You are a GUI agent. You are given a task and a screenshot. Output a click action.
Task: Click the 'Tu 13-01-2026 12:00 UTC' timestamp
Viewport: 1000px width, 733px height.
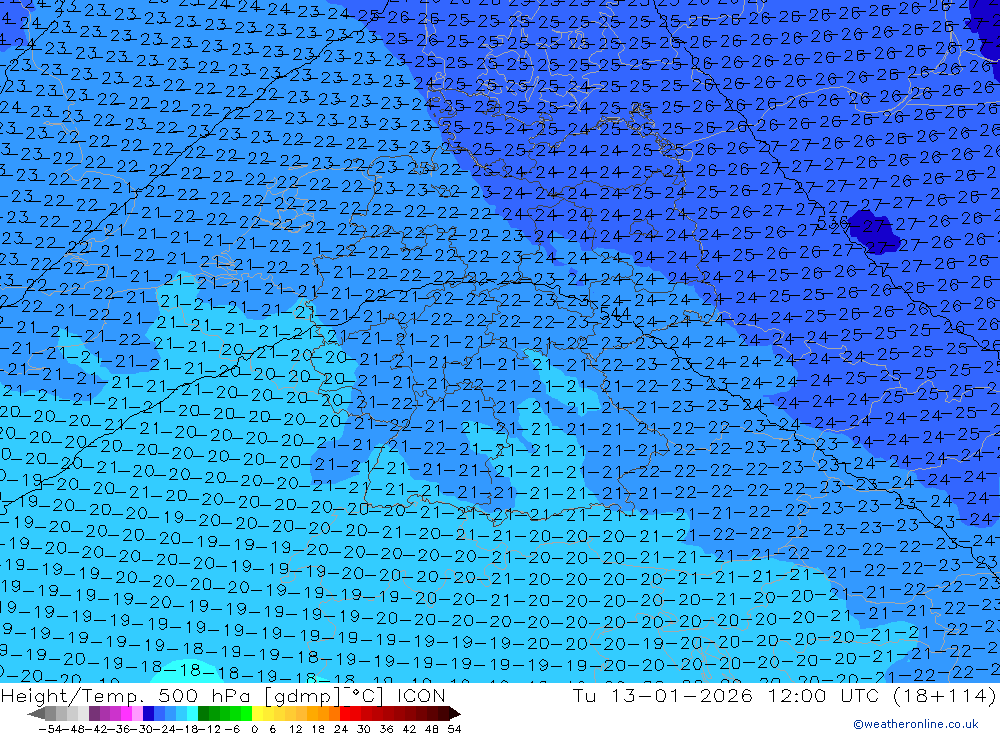point(725,695)
